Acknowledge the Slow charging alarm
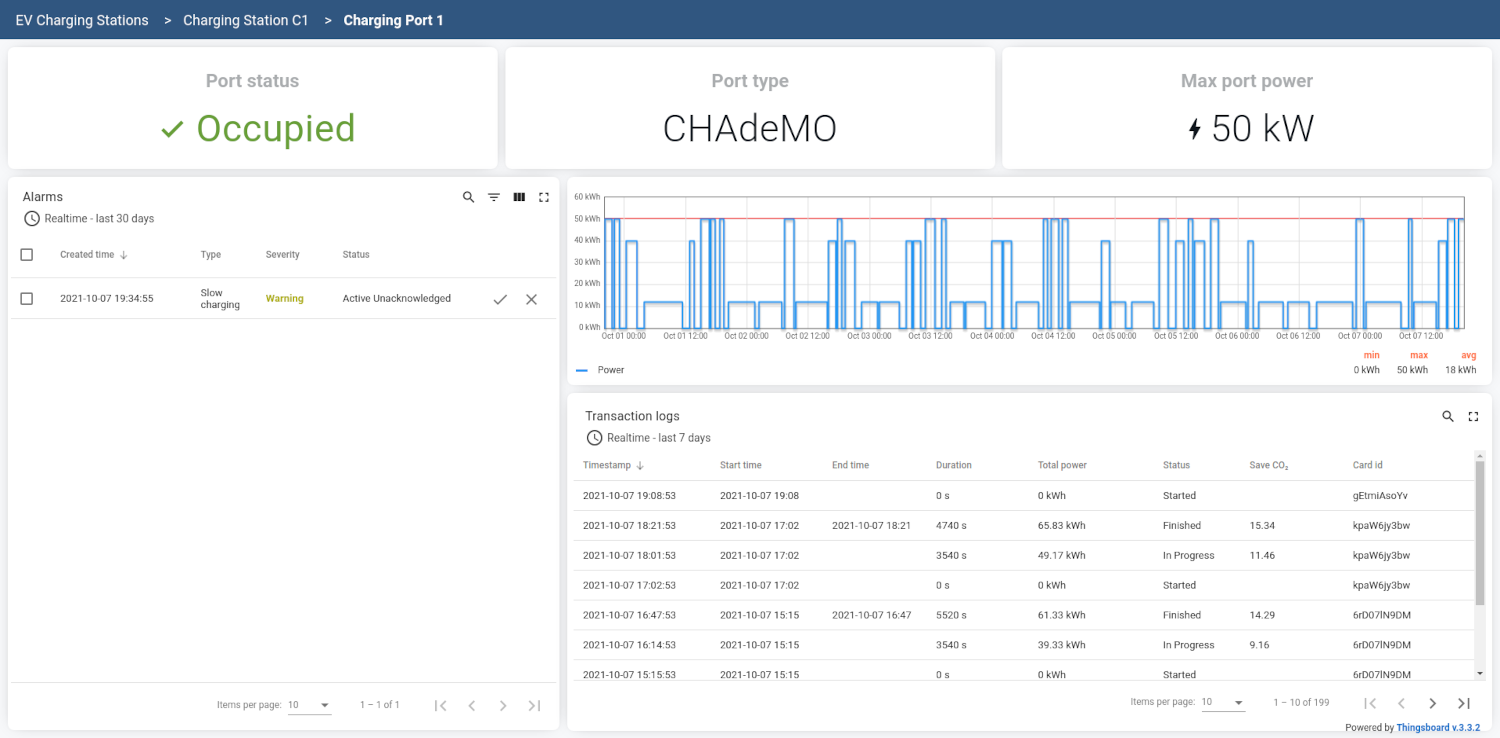Screen dimensions: 1500x738 point(500,299)
